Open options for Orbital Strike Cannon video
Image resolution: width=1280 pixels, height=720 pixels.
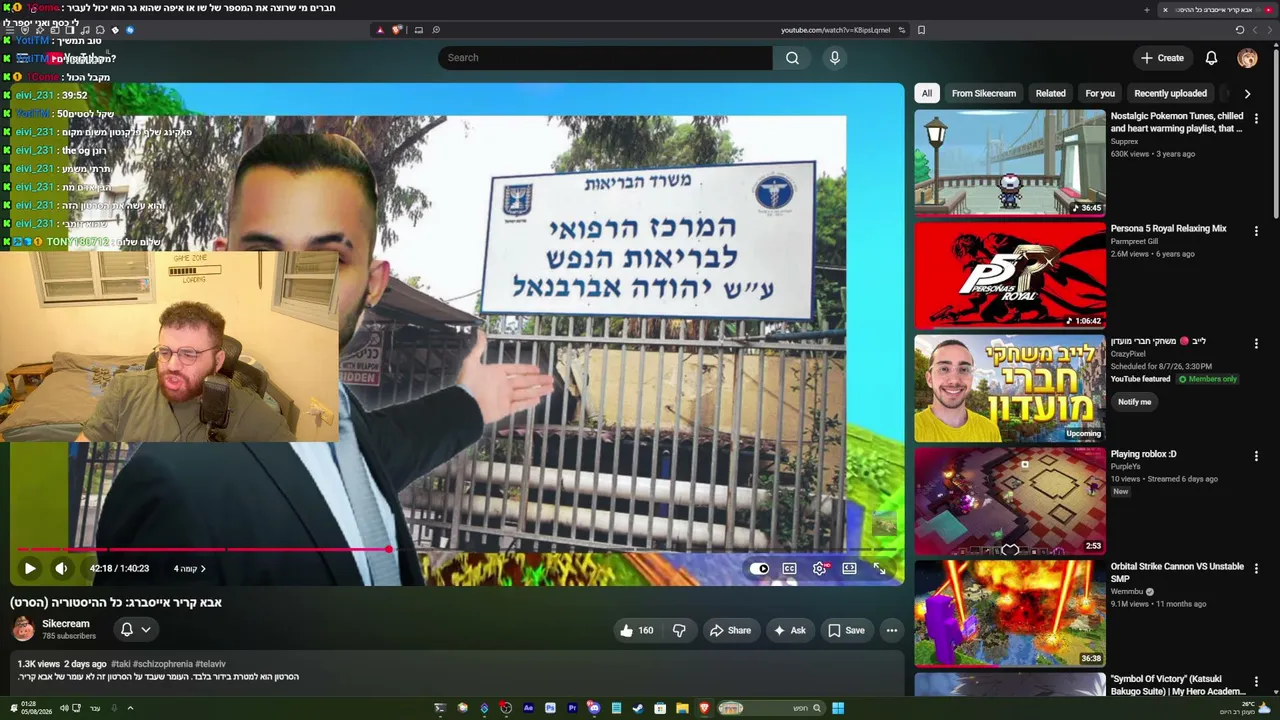point(1257,568)
